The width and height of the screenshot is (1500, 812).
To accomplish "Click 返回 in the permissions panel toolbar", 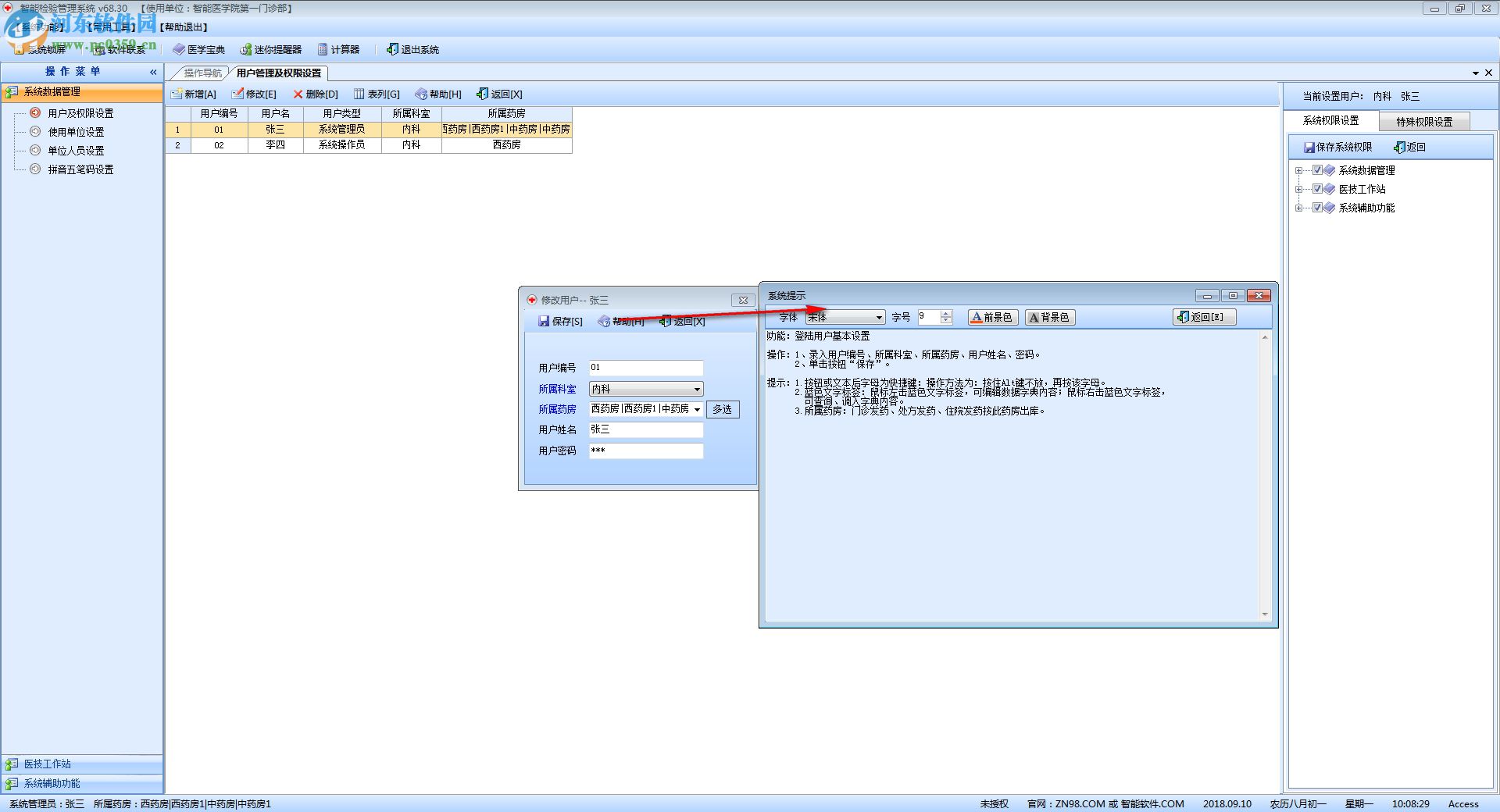I will 1410,147.
